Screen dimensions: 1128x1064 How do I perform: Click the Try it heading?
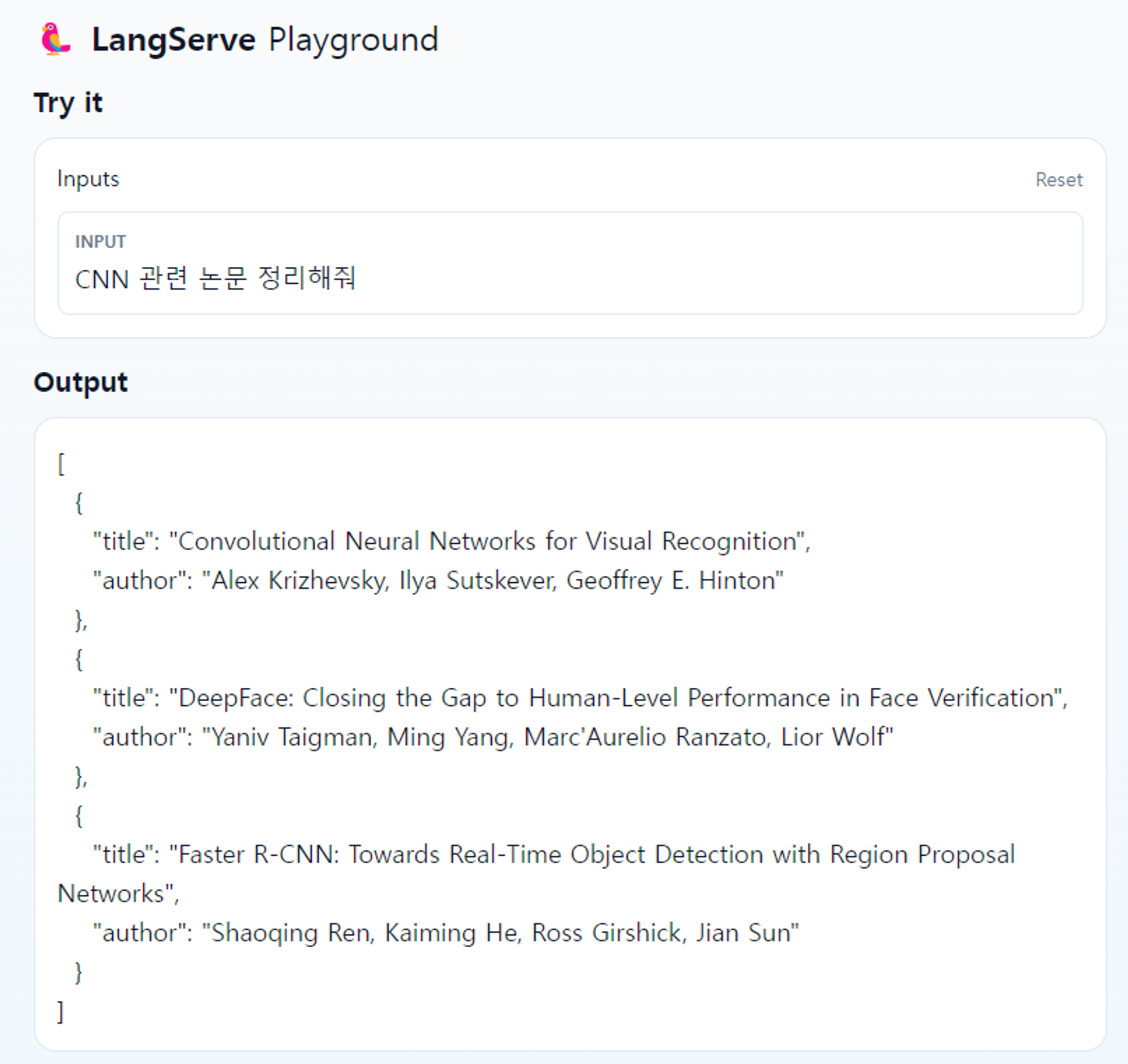[x=68, y=103]
